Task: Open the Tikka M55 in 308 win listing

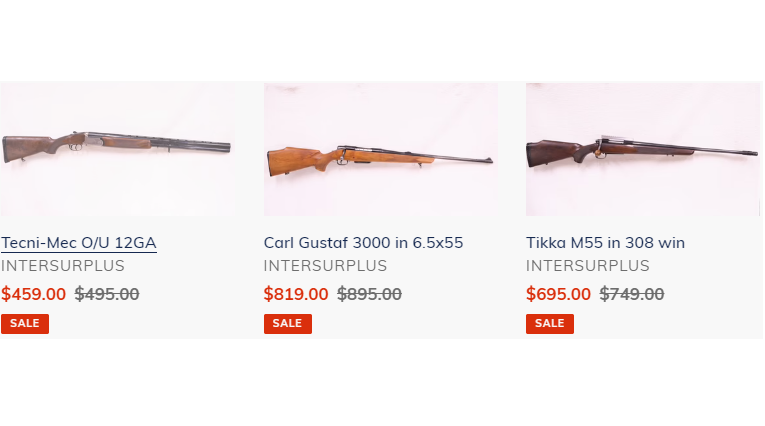Action: pyautogui.click(x=605, y=243)
